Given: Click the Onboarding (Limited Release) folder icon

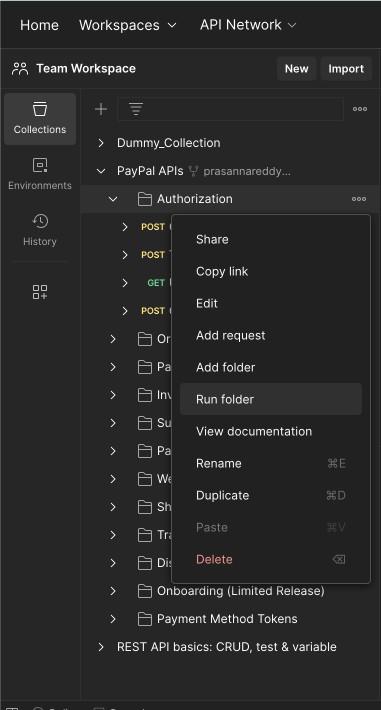Looking at the screenshot, I should (x=145, y=591).
